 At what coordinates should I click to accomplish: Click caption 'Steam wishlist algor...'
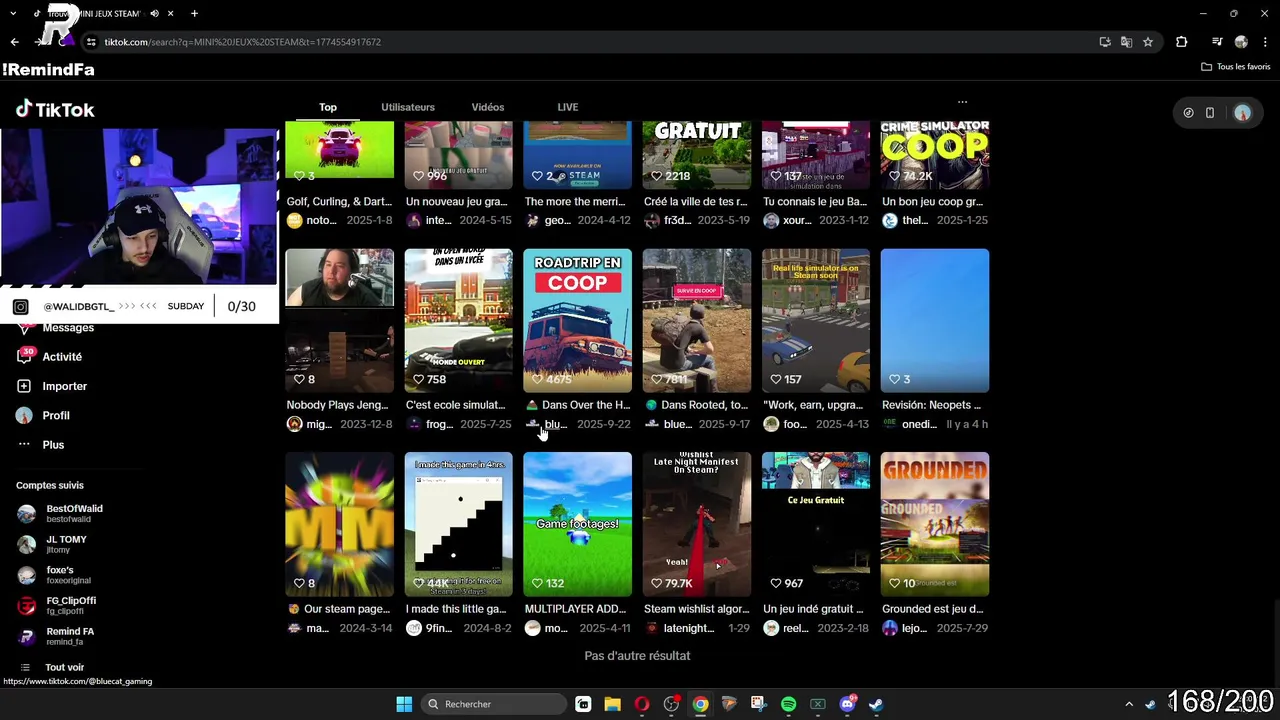pyautogui.click(x=696, y=609)
